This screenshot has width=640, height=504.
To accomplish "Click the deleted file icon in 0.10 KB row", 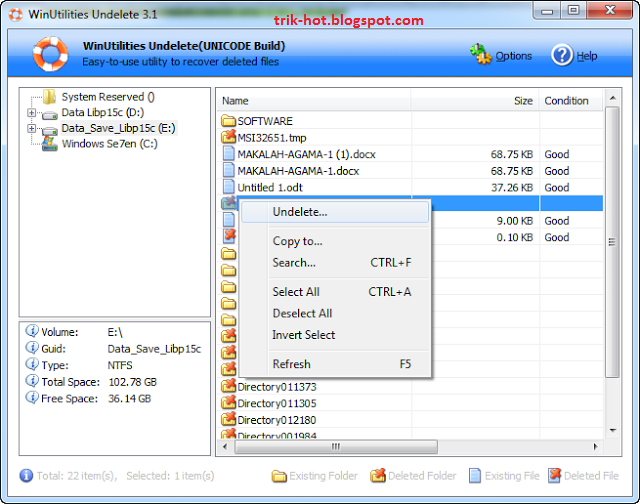I will (229, 236).
